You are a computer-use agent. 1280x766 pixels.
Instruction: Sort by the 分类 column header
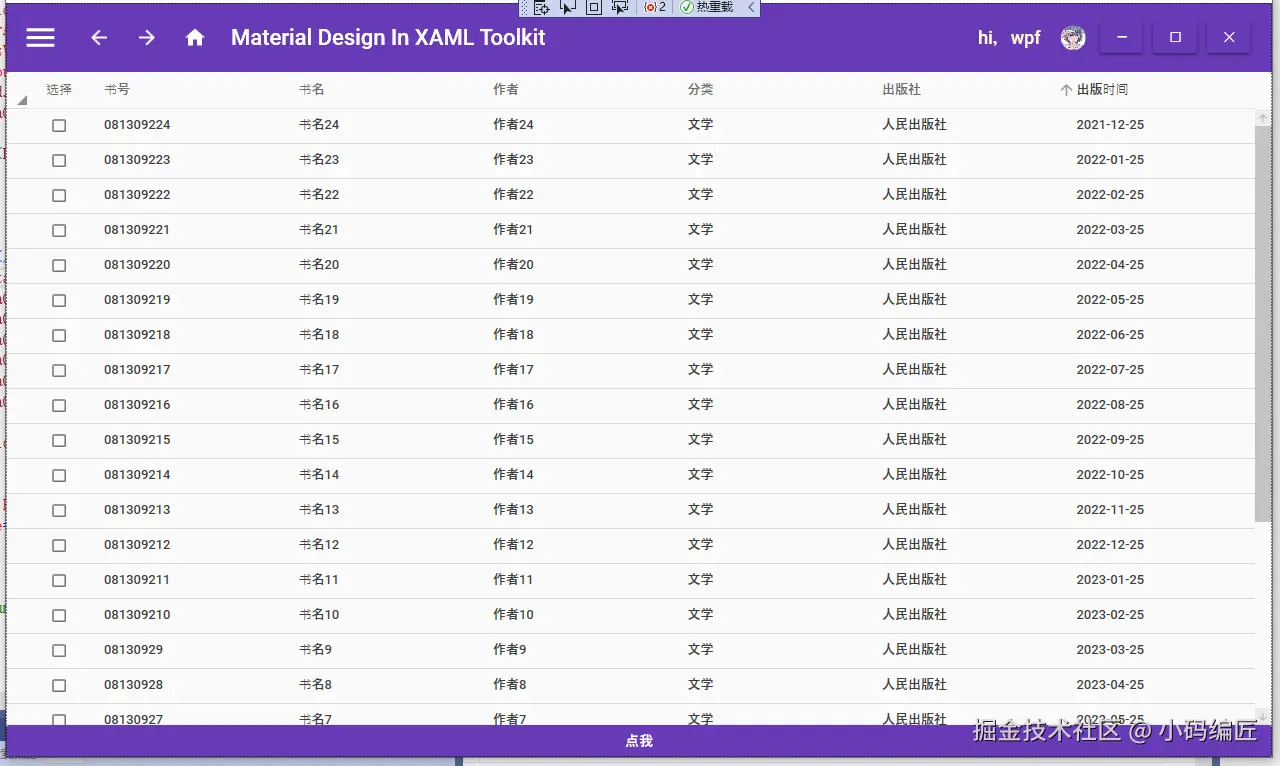[x=701, y=89]
